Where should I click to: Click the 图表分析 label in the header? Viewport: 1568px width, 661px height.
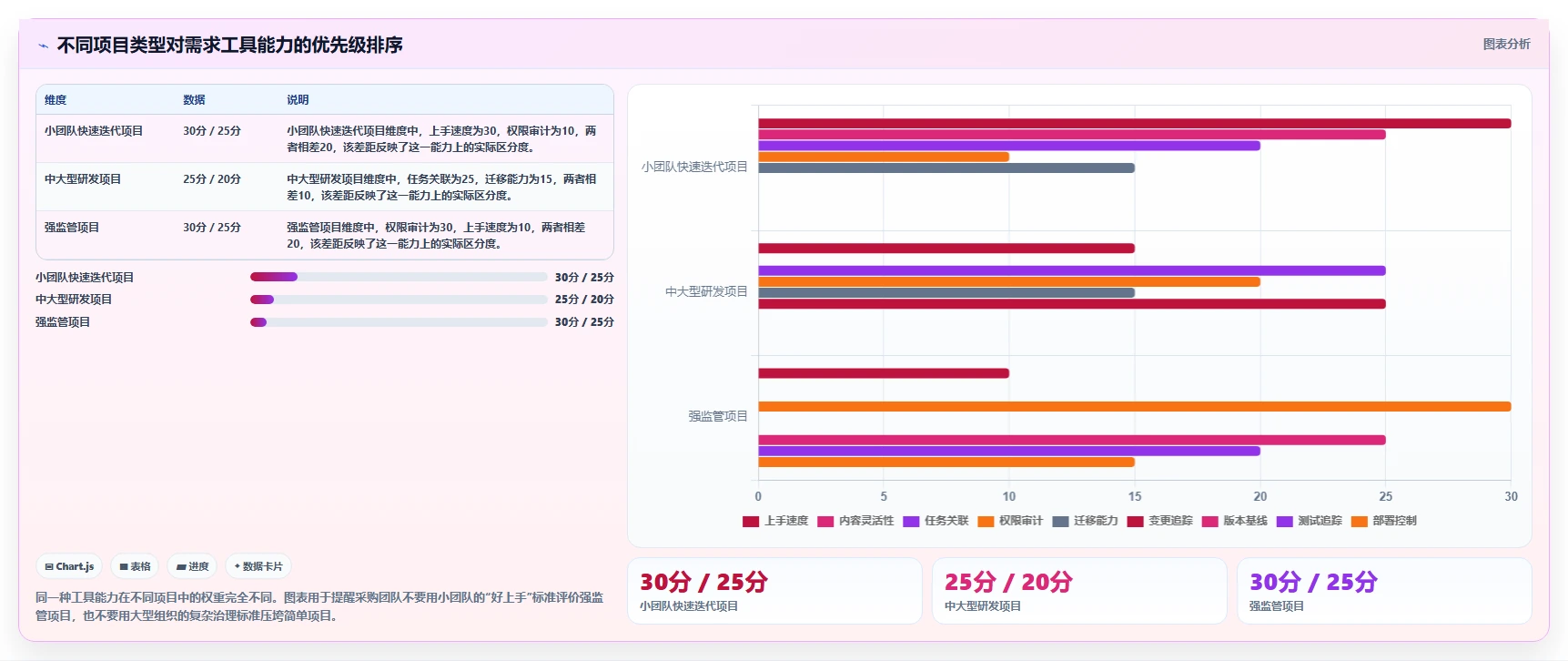1506,44
